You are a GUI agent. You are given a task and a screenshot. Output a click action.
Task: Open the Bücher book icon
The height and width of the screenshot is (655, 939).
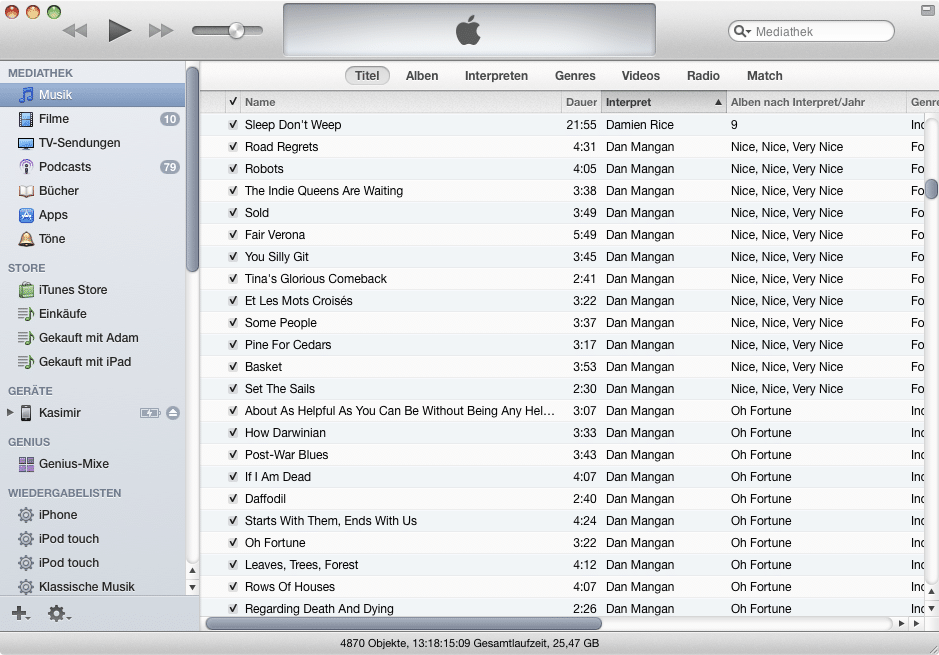26,191
